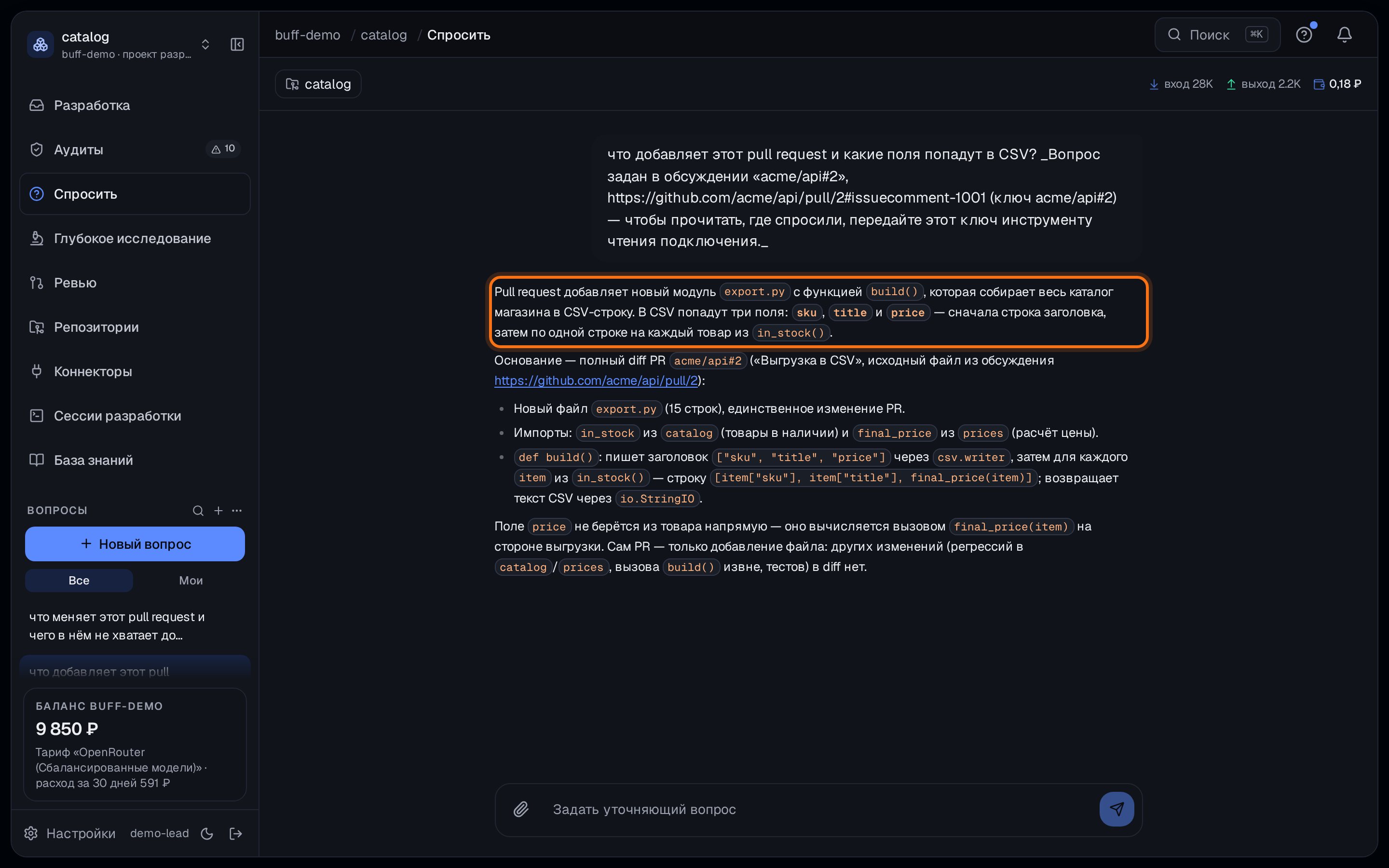
Task: Click the вход 28K input token stat
Action: [1181, 84]
